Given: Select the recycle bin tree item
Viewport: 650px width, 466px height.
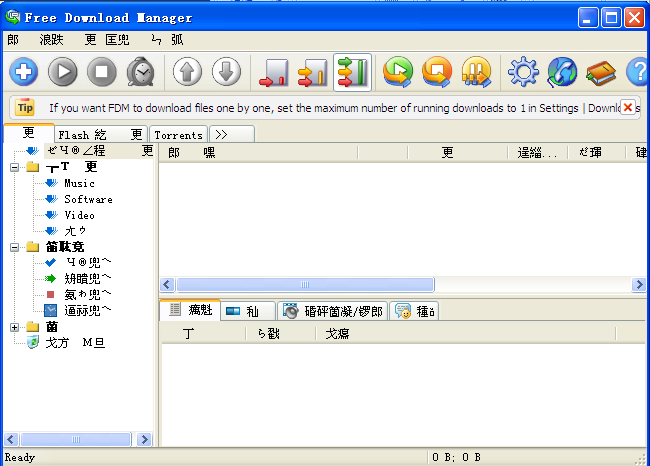Looking at the screenshot, I should [75, 343].
